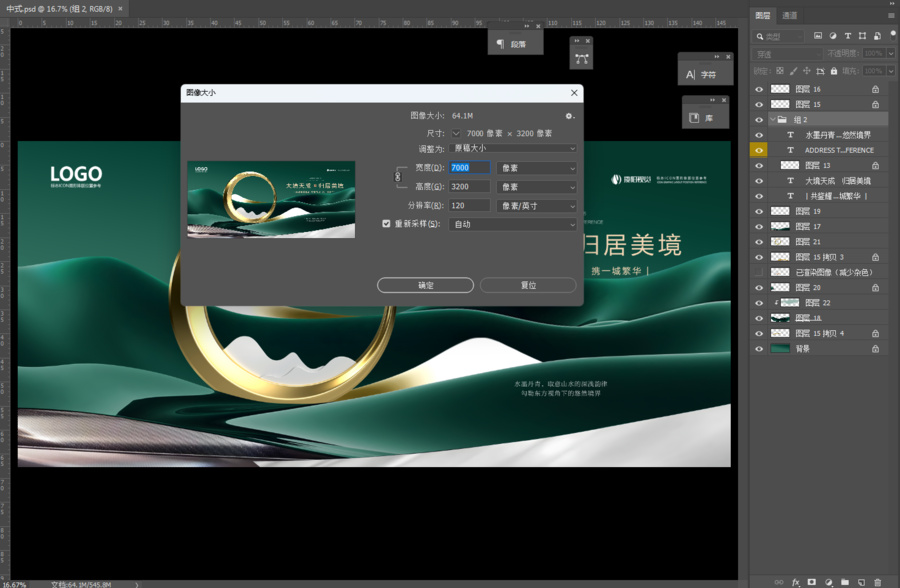This screenshot has height=588, width=900.
Task: Close the Image Size dialog
Action: point(574,93)
